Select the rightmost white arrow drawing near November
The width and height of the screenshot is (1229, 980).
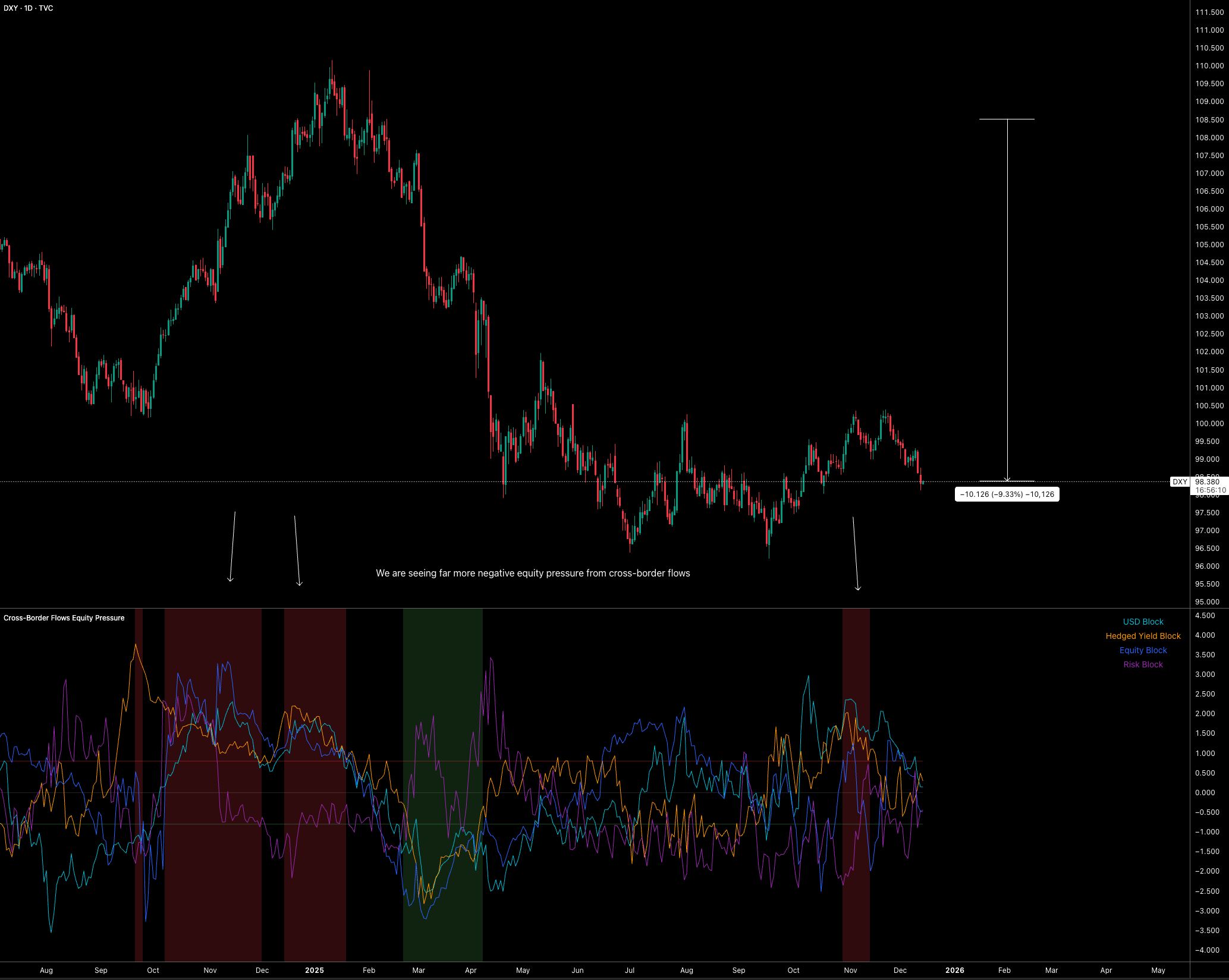[856, 553]
